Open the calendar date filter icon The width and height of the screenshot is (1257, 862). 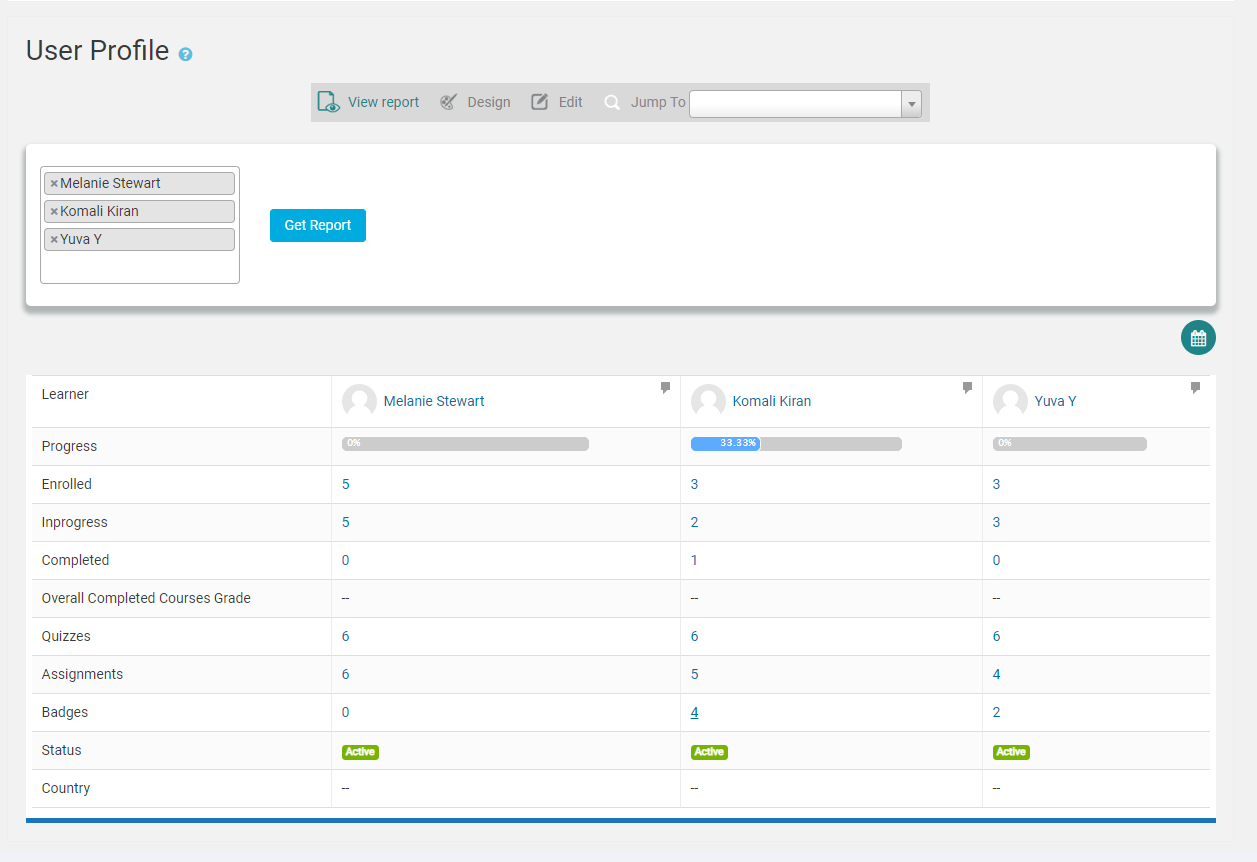1198,338
